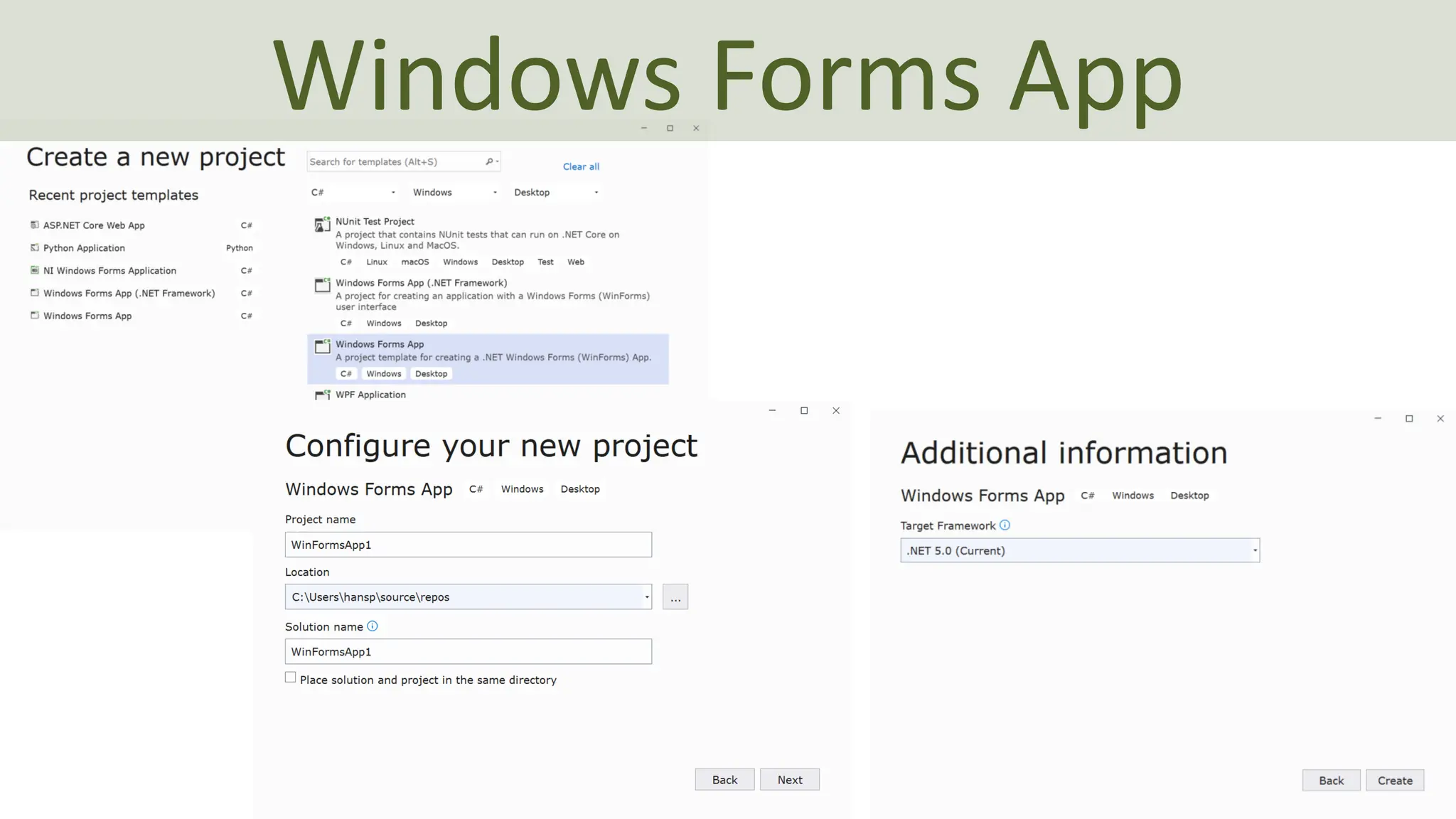Click the Windows Forms App (.NET Framework) recent icon
Screen dimensions: 1456x819
34,293
